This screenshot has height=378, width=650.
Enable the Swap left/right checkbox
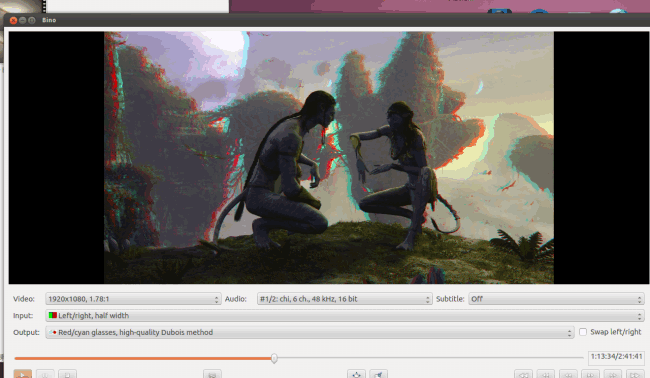pos(583,332)
